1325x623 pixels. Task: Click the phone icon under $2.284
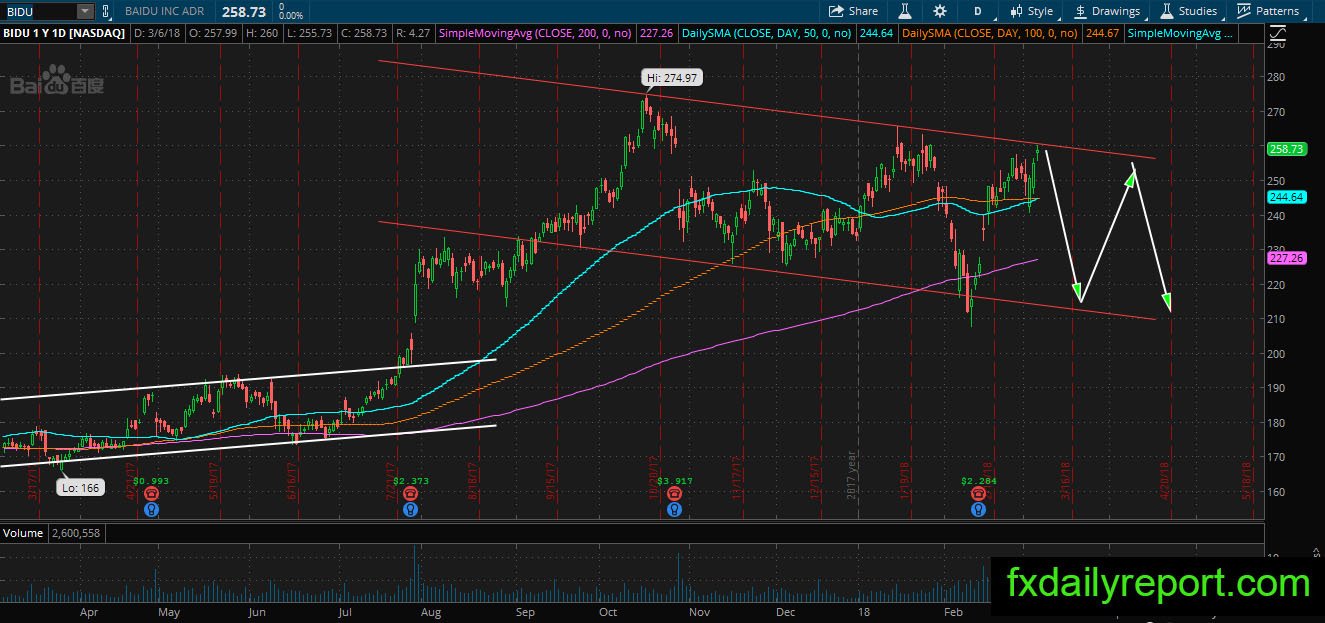point(977,493)
